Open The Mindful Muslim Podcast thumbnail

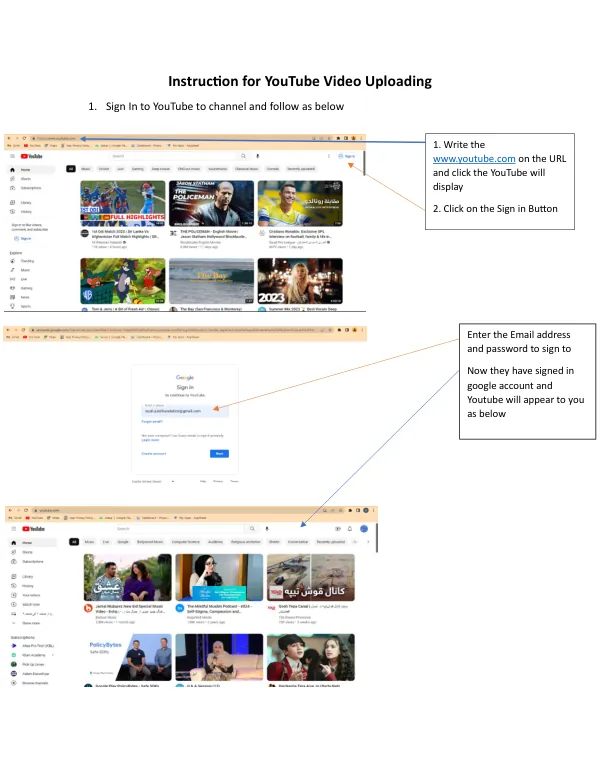[x=219, y=577]
